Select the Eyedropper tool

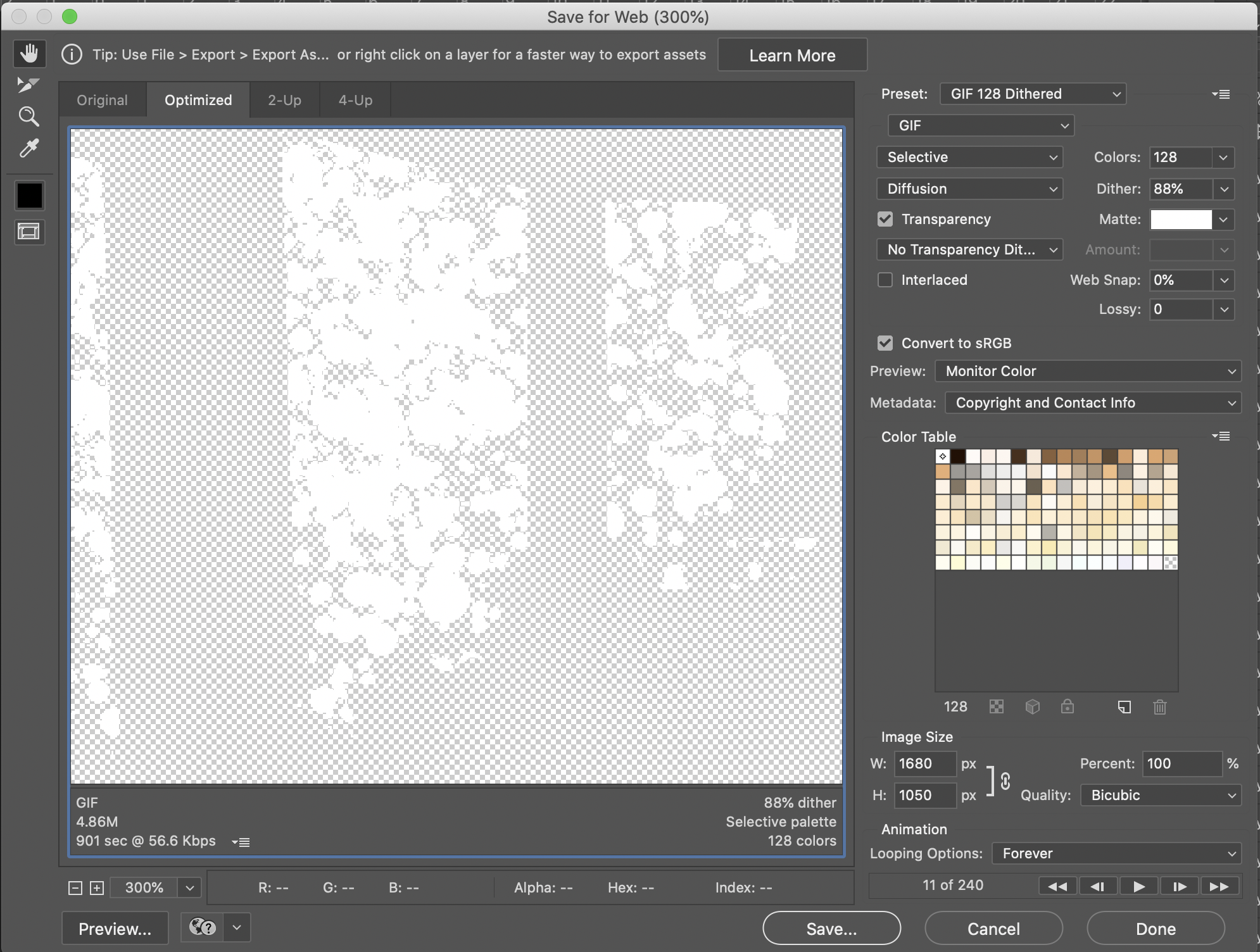29,149
